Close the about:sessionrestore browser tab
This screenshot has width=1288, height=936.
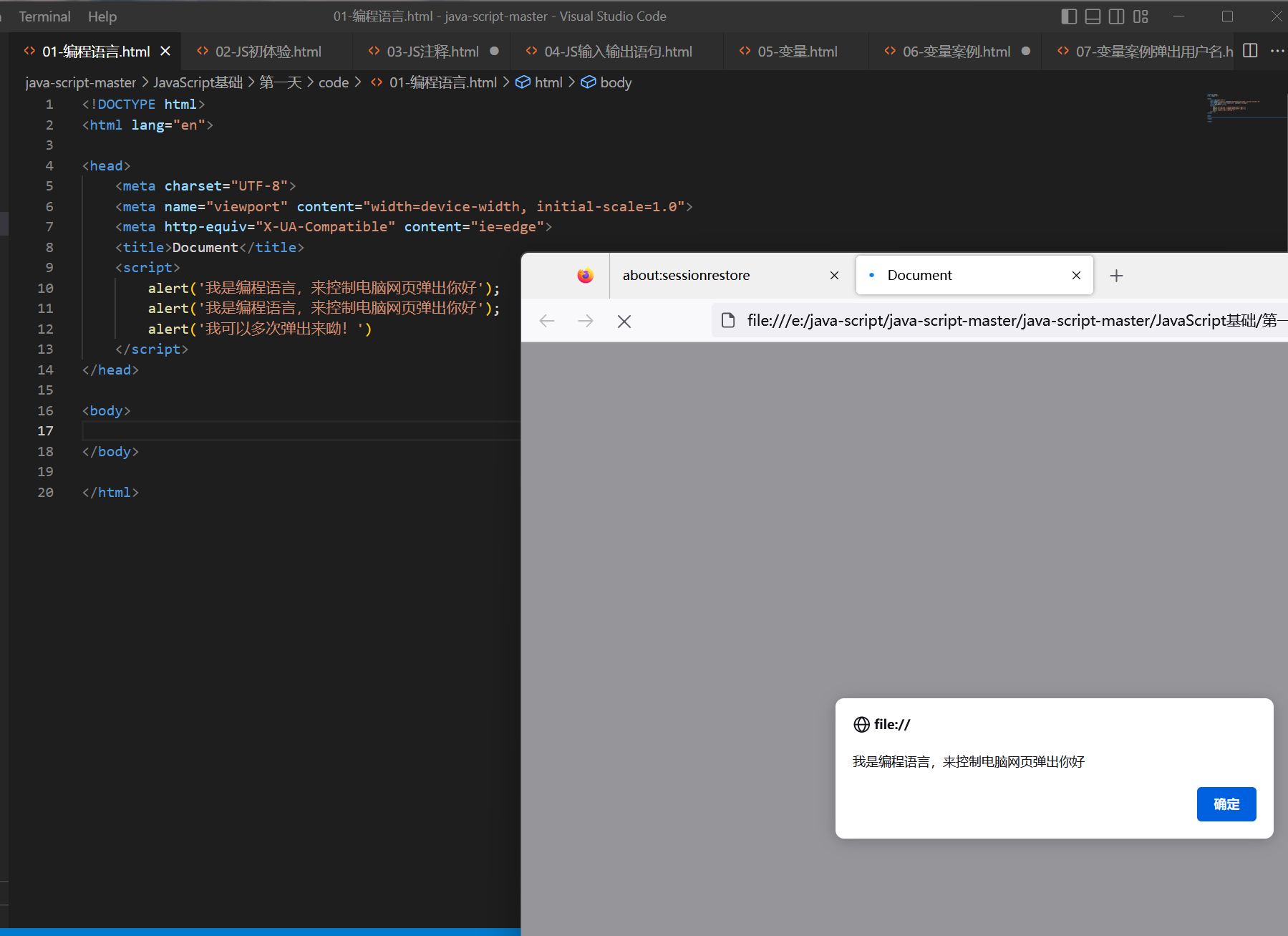834,276
